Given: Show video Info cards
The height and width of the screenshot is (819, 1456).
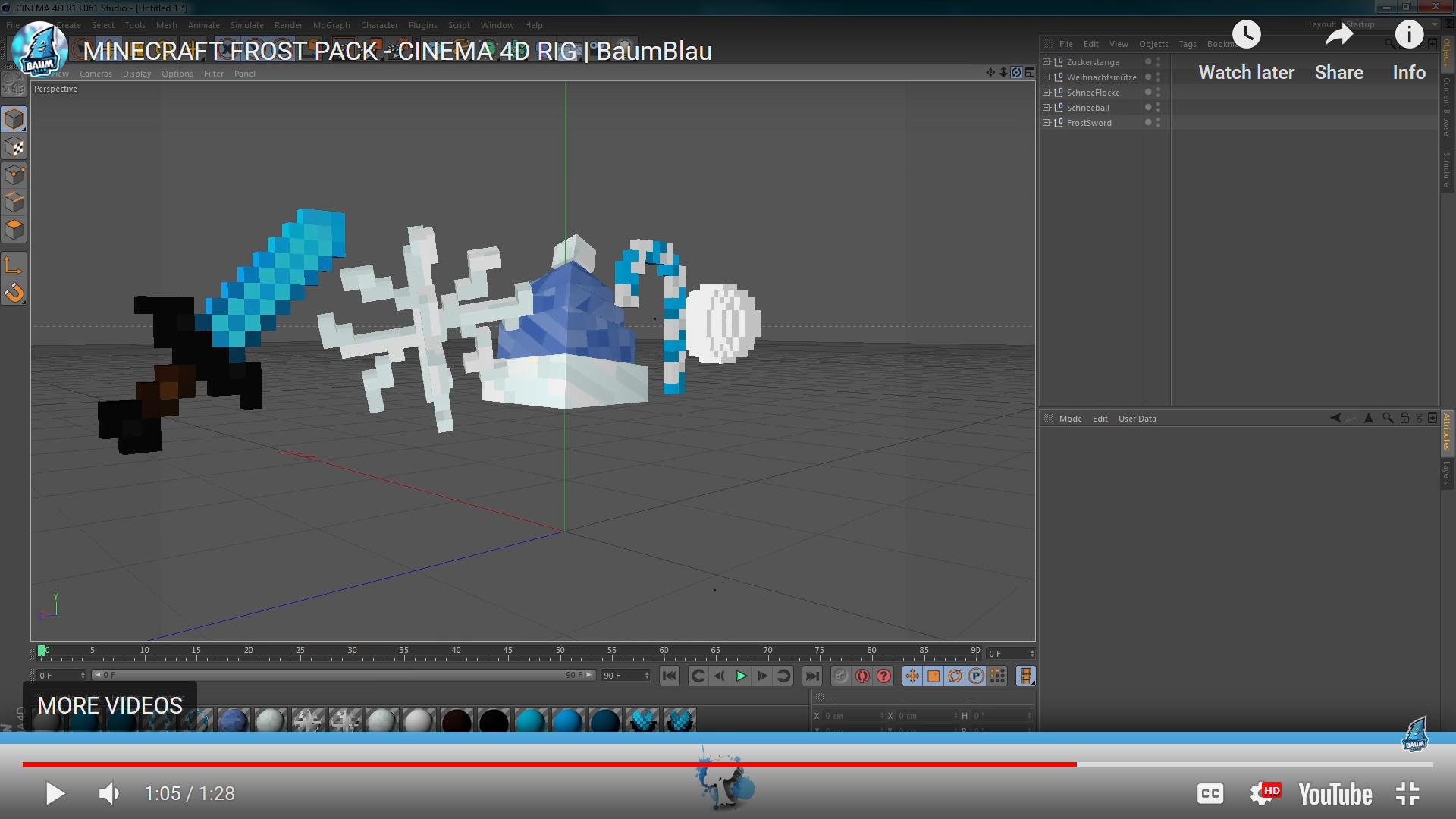Looking at the screenshot, I should 1409,52.
